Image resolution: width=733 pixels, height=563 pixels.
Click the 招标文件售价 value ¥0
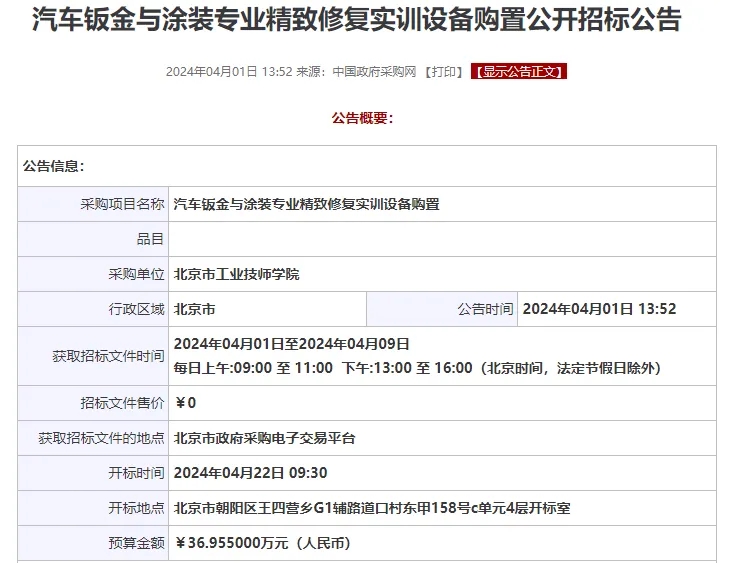[x=186, y=403]
